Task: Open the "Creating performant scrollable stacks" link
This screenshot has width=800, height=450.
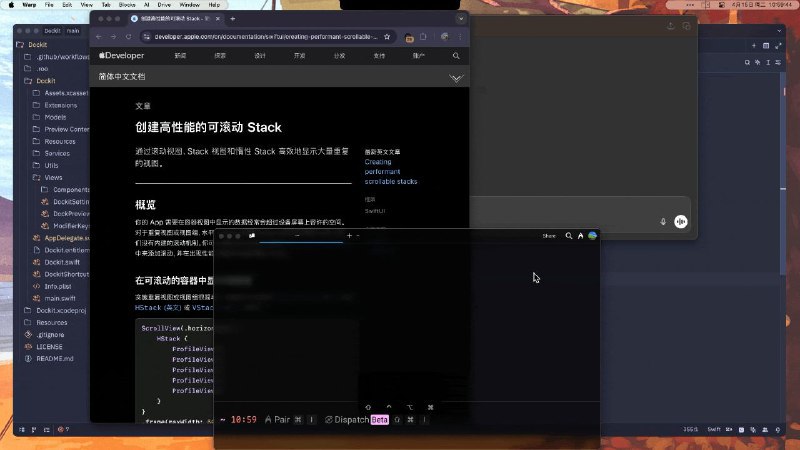Action: pyautogui.click(x=390, y=171)
